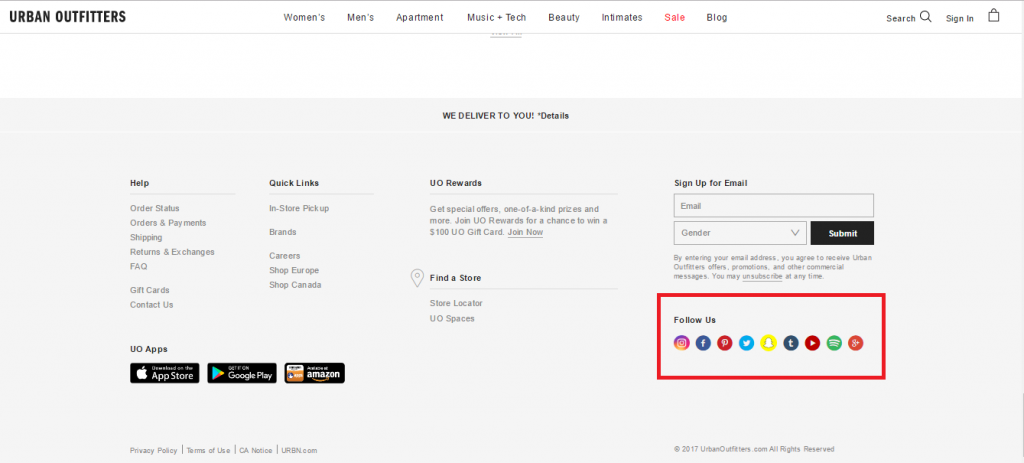Screen dimensions: 1024x463
Task: Open the Contact Us link
Action: point(152,305)
